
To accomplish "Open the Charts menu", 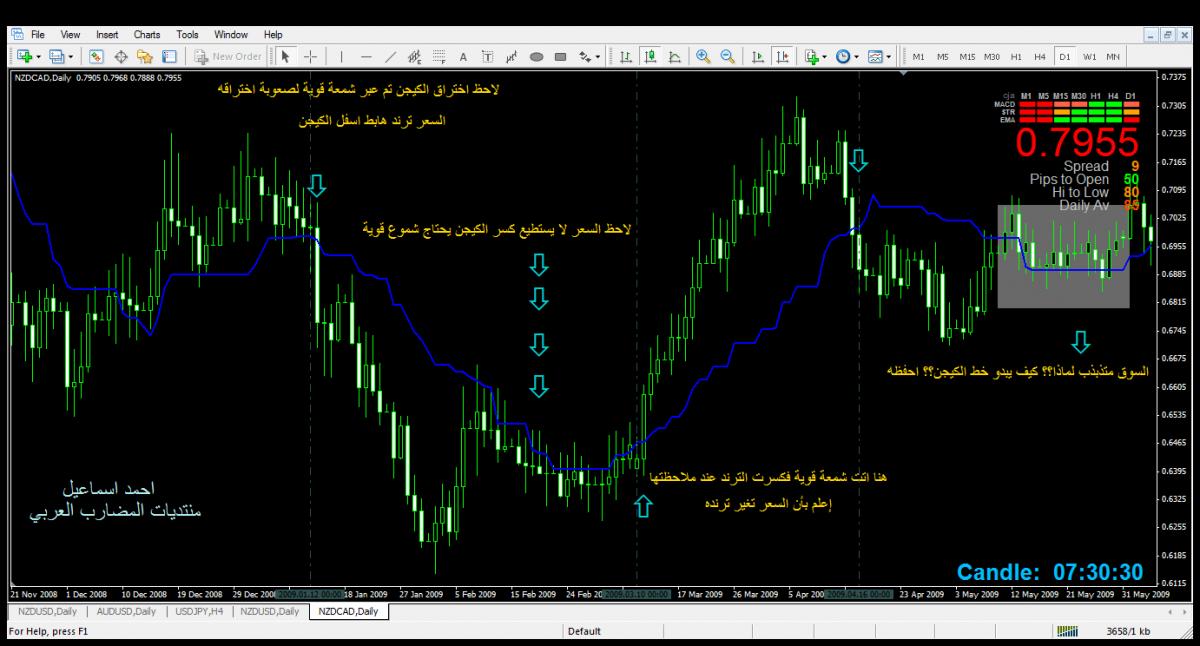I will pos(147,34).
